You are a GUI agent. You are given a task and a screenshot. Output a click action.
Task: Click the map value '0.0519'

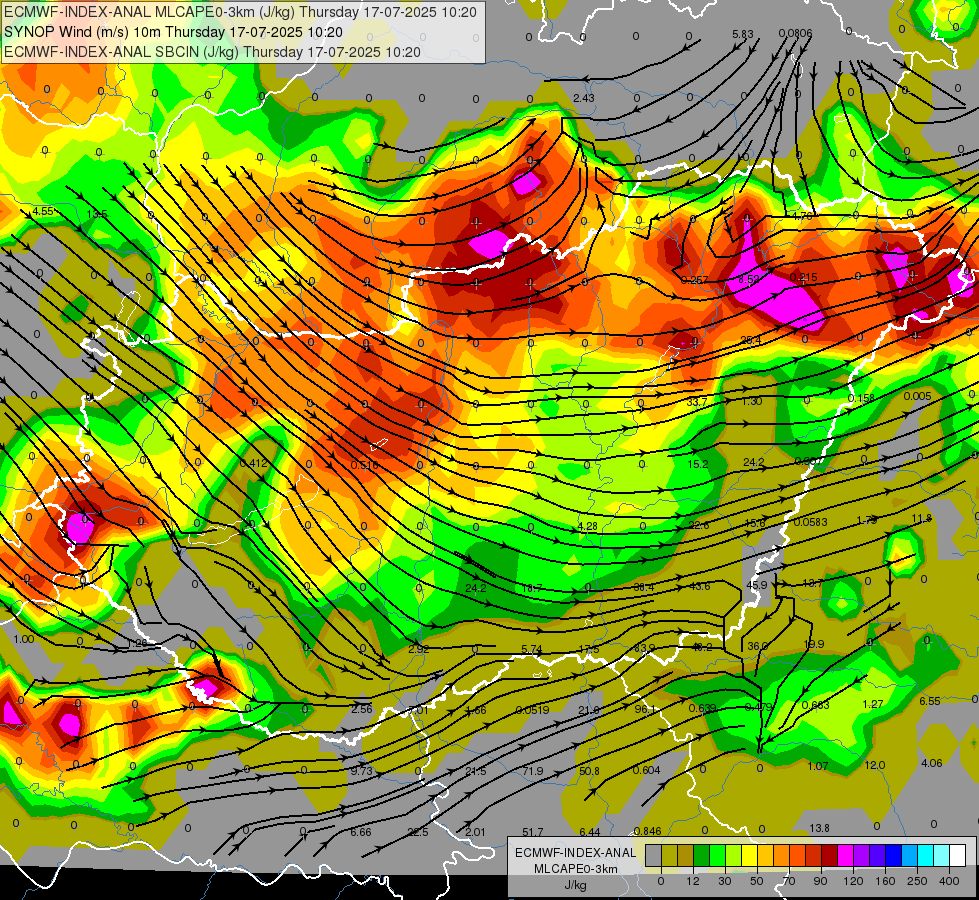[532, 710]
